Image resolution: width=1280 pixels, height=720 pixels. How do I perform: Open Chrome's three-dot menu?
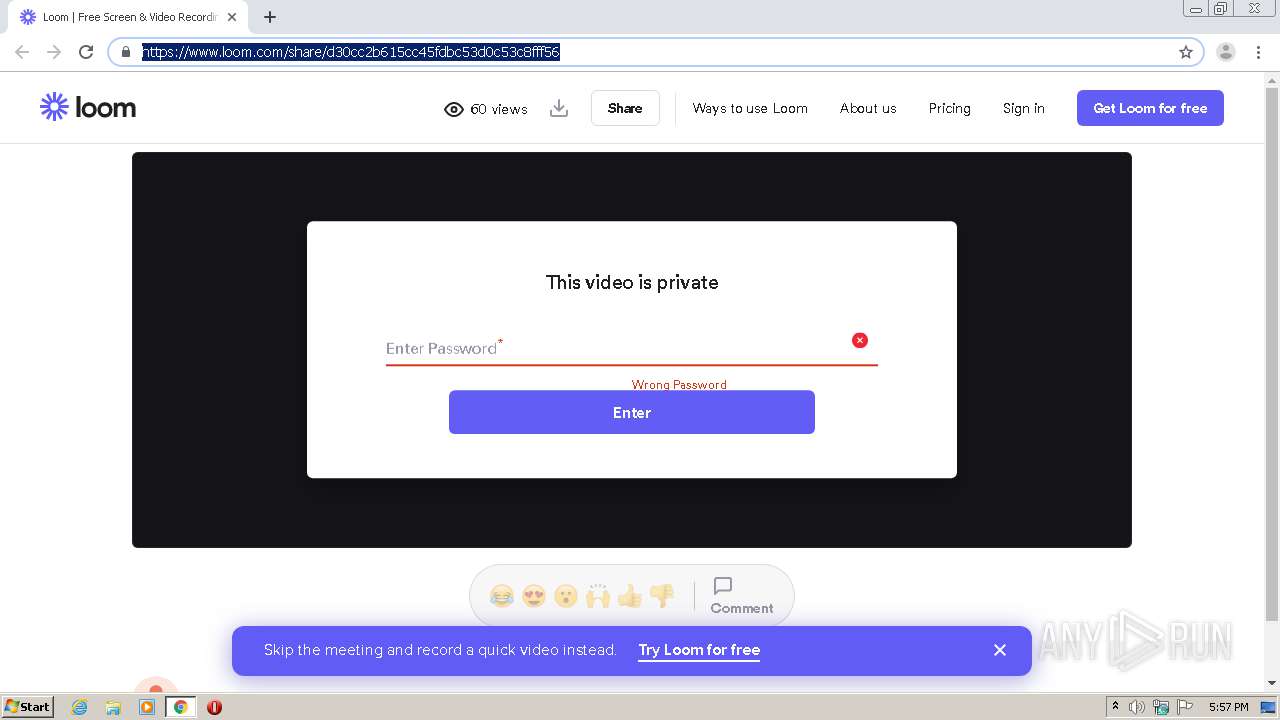[x=1258, y=52]
